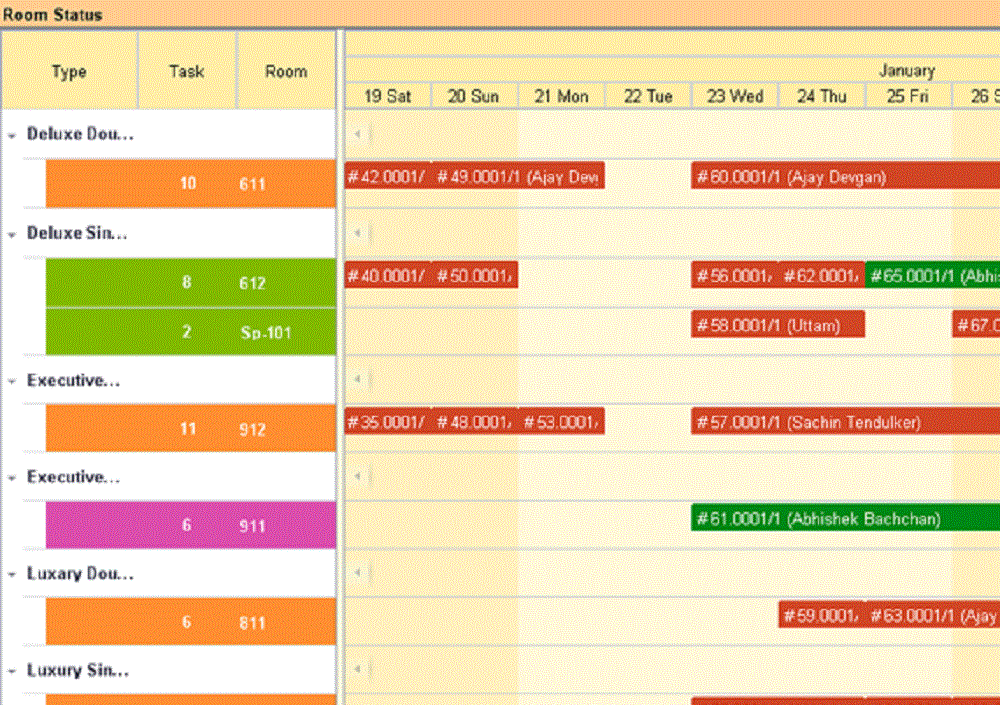Click the Luxary Dou... group label
1000x705 pixels.
point(80,574)
